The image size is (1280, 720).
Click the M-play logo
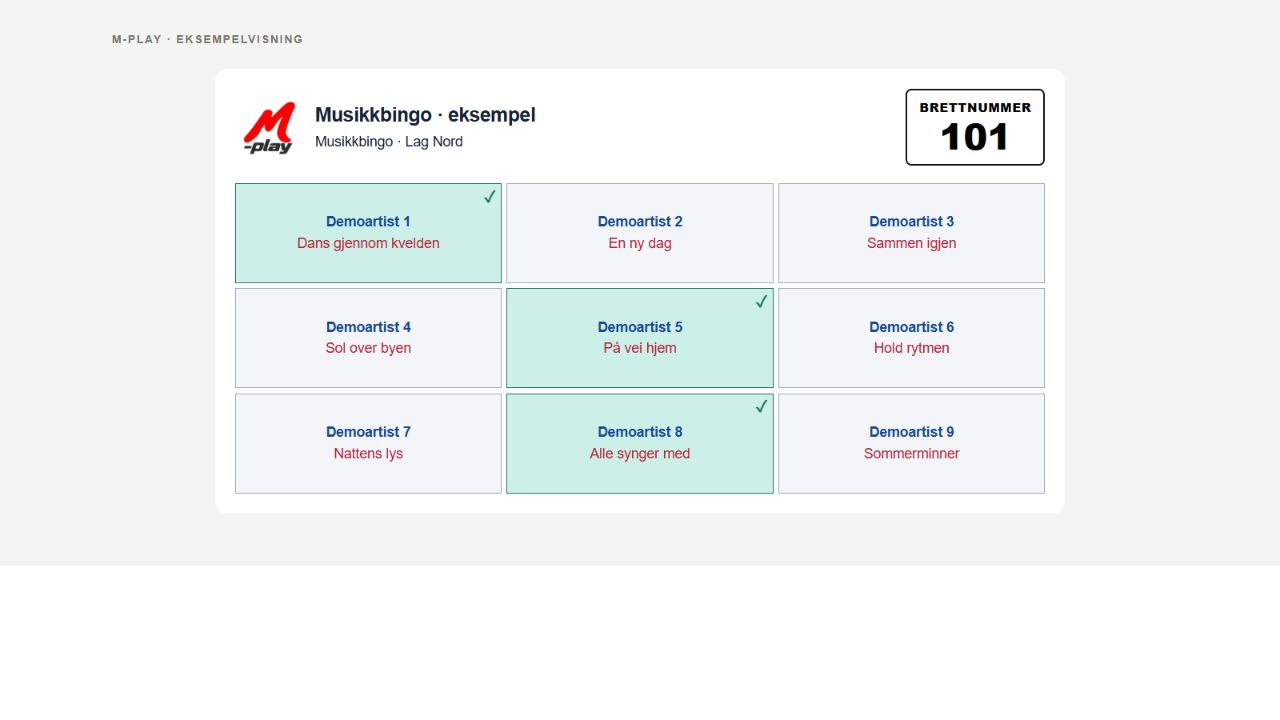pos(269,128)
